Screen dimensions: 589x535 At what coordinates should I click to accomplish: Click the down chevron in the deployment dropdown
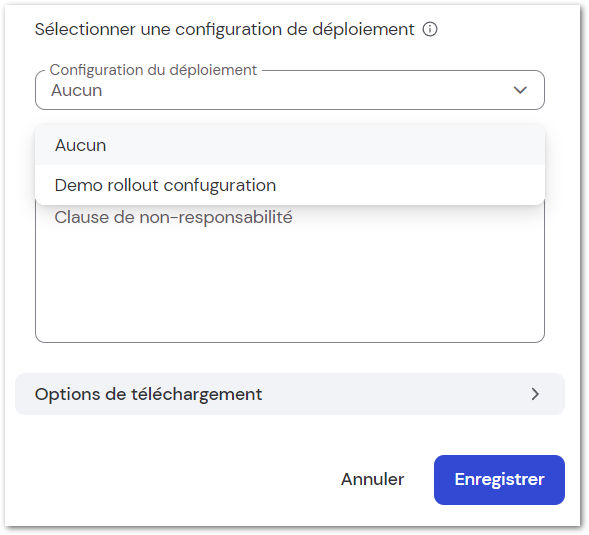coord(520,90)
